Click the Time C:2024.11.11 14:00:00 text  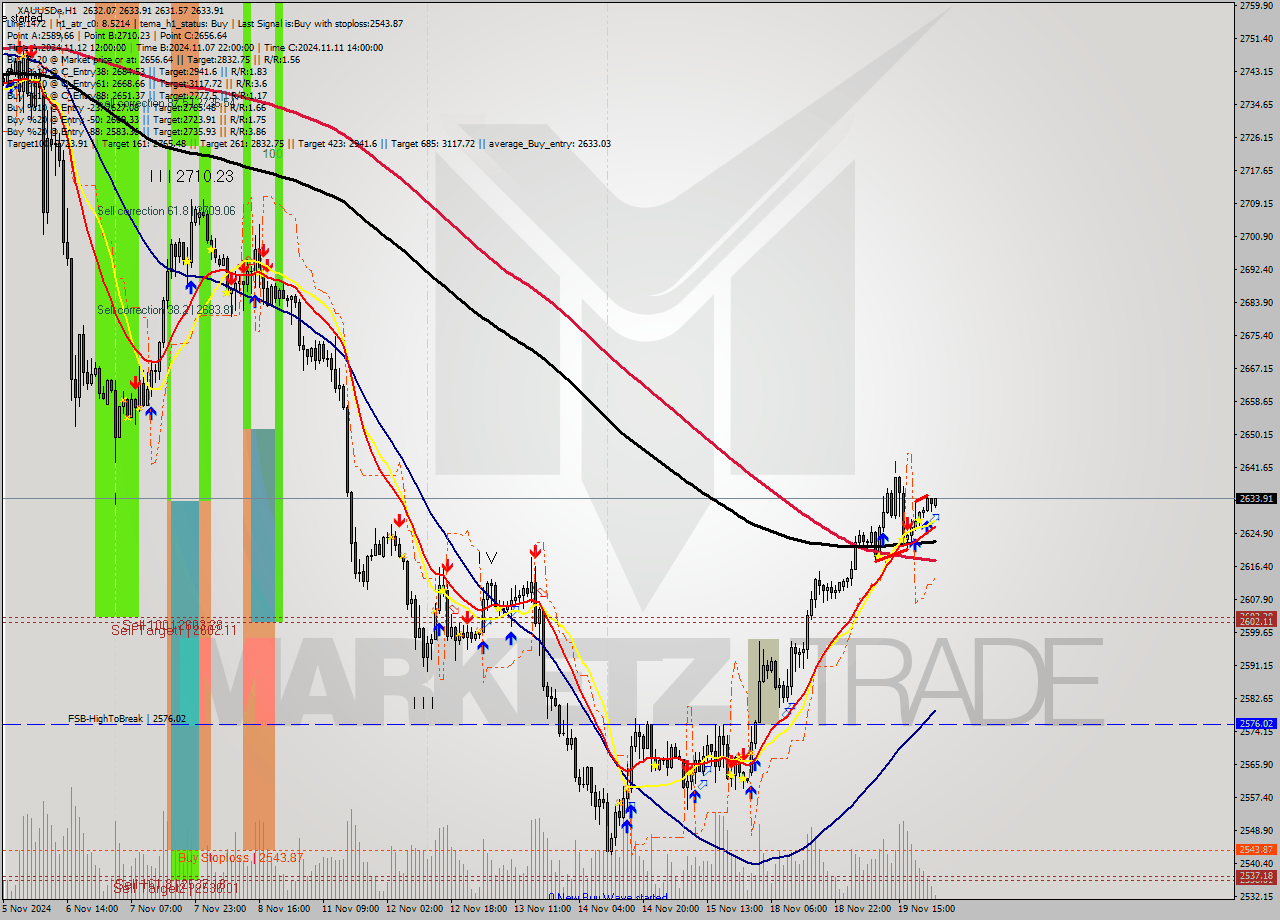pos(326,47)
